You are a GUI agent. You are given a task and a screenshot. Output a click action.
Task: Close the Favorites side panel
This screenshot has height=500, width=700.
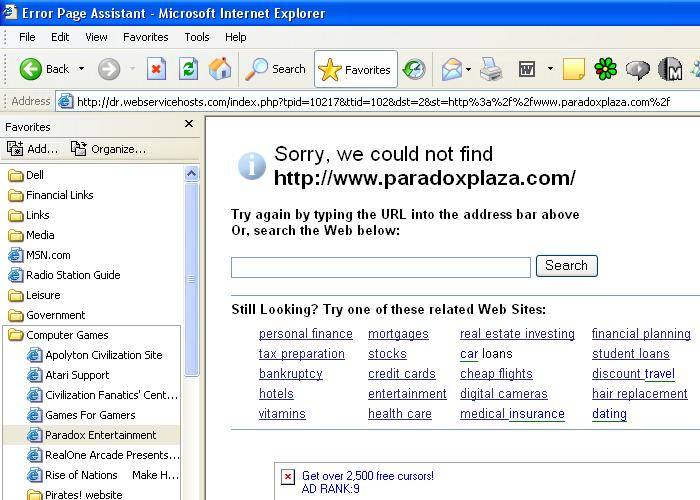pyautogui.click(x=189, y=124)
